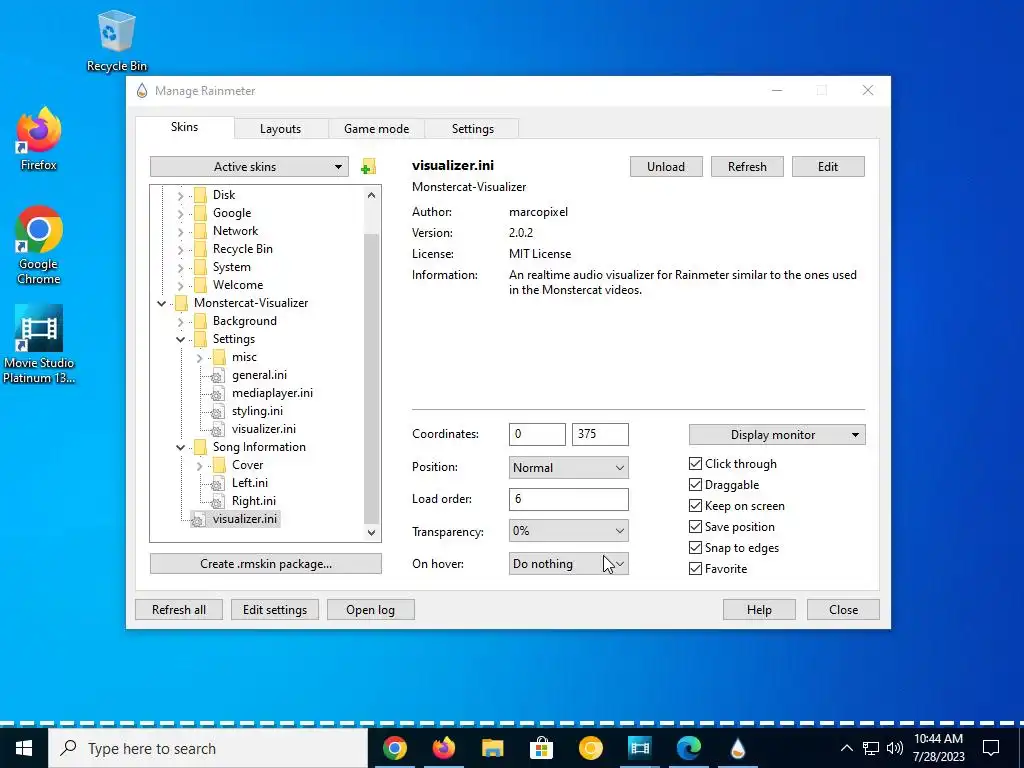Select Left.ini under Song Information

pyautogui.click(x=249, y=483)
